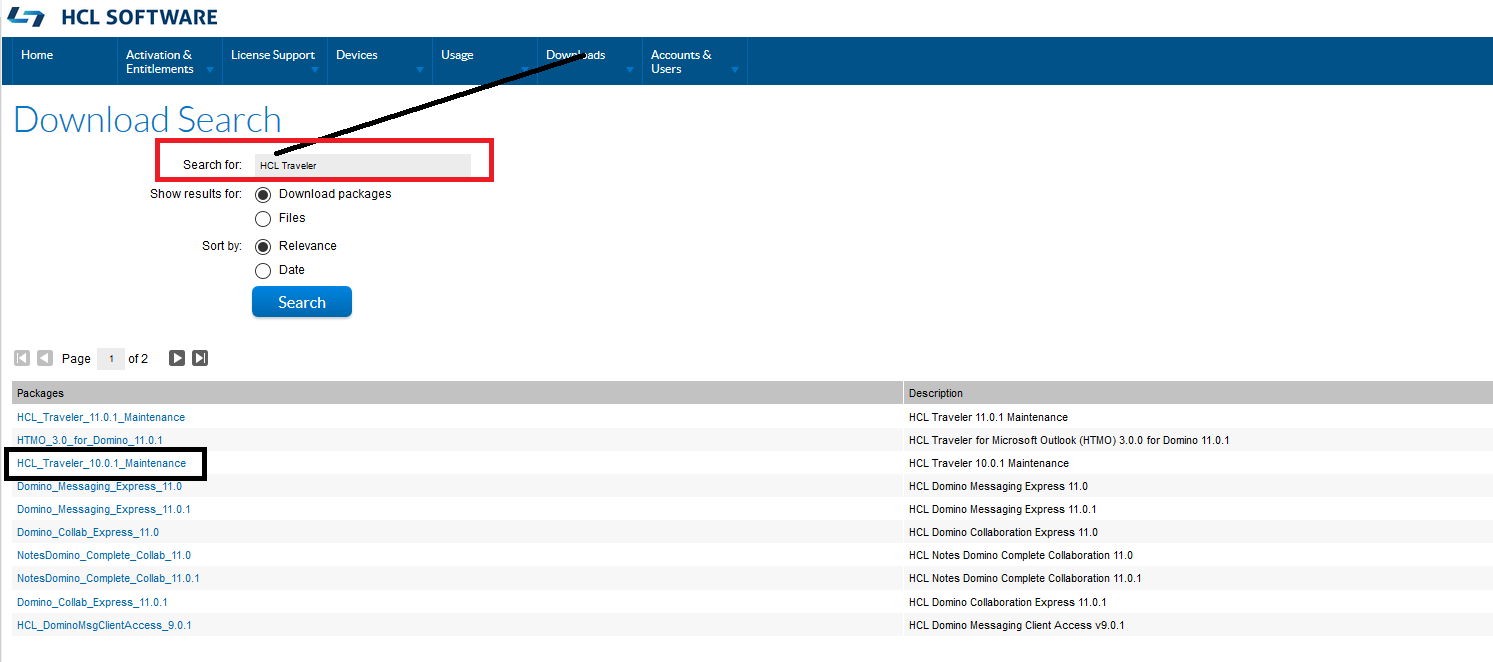Screen dimensions: 1493x662
Task: Go to previous page arrow icon
Action: (45, 358)
